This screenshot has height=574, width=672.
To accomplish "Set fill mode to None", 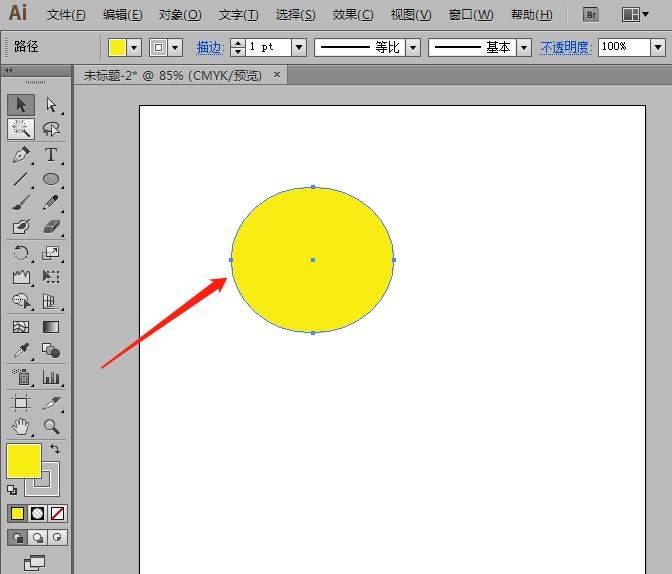I will point(57,513).
